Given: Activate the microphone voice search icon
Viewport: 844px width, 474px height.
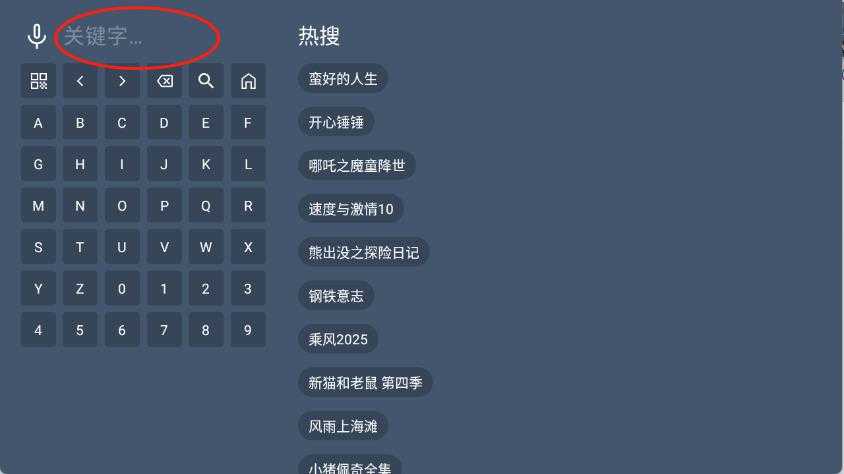Looking at the screenshot, I should (x=37, y=37).
